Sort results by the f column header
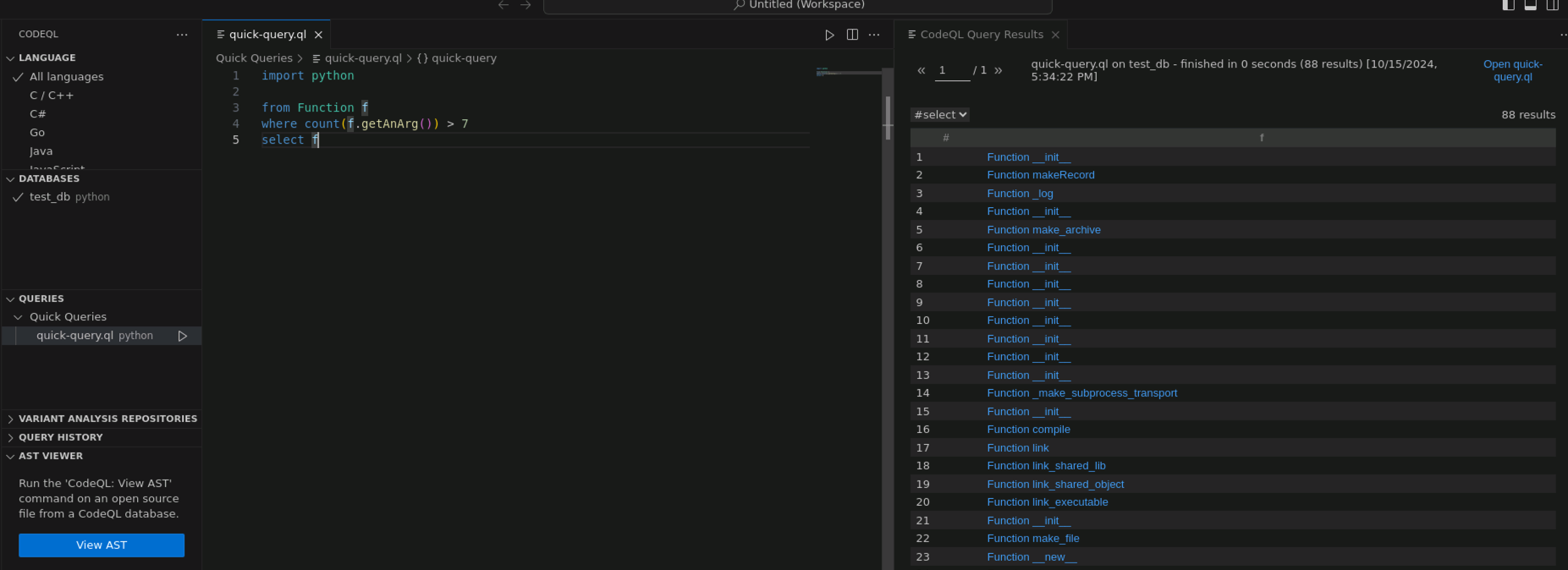 [1262, 138]
